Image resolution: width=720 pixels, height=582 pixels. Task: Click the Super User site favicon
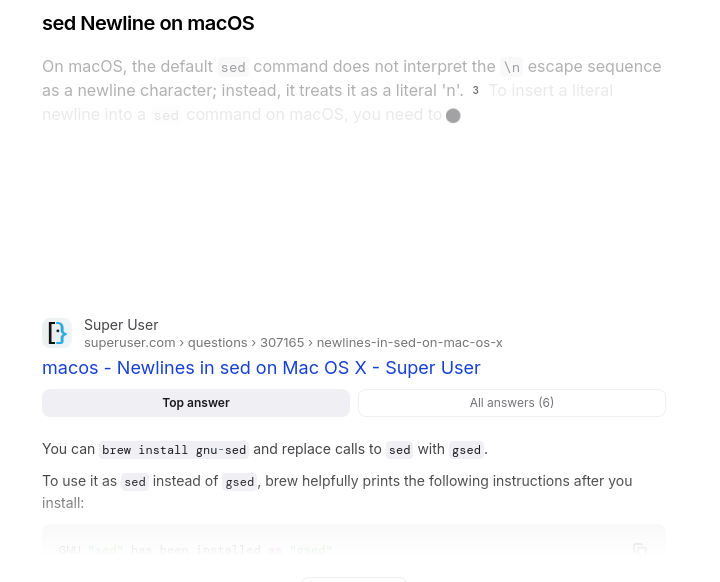pyautogui.click(x=57, y=333)
